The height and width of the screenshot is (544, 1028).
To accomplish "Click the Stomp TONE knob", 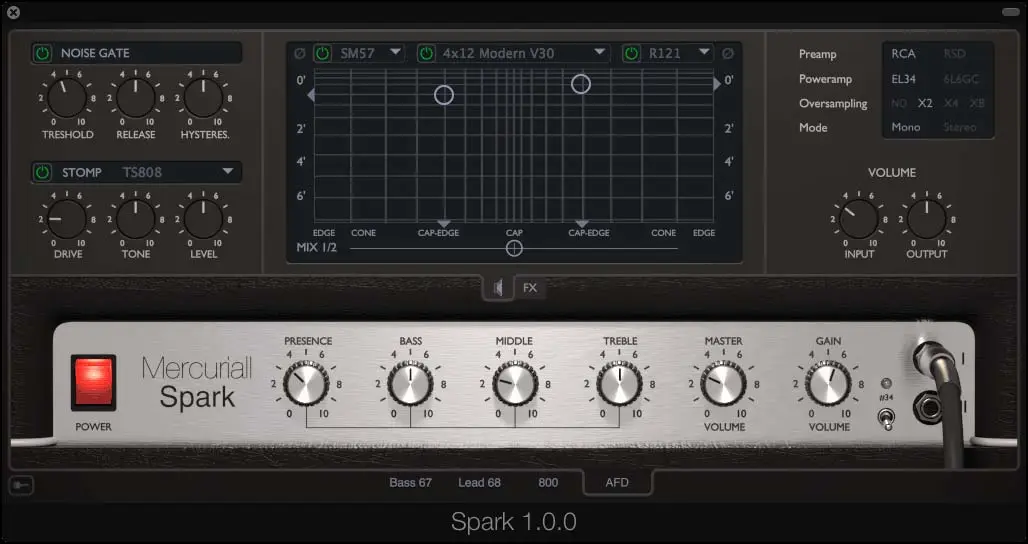I will 135,219.
